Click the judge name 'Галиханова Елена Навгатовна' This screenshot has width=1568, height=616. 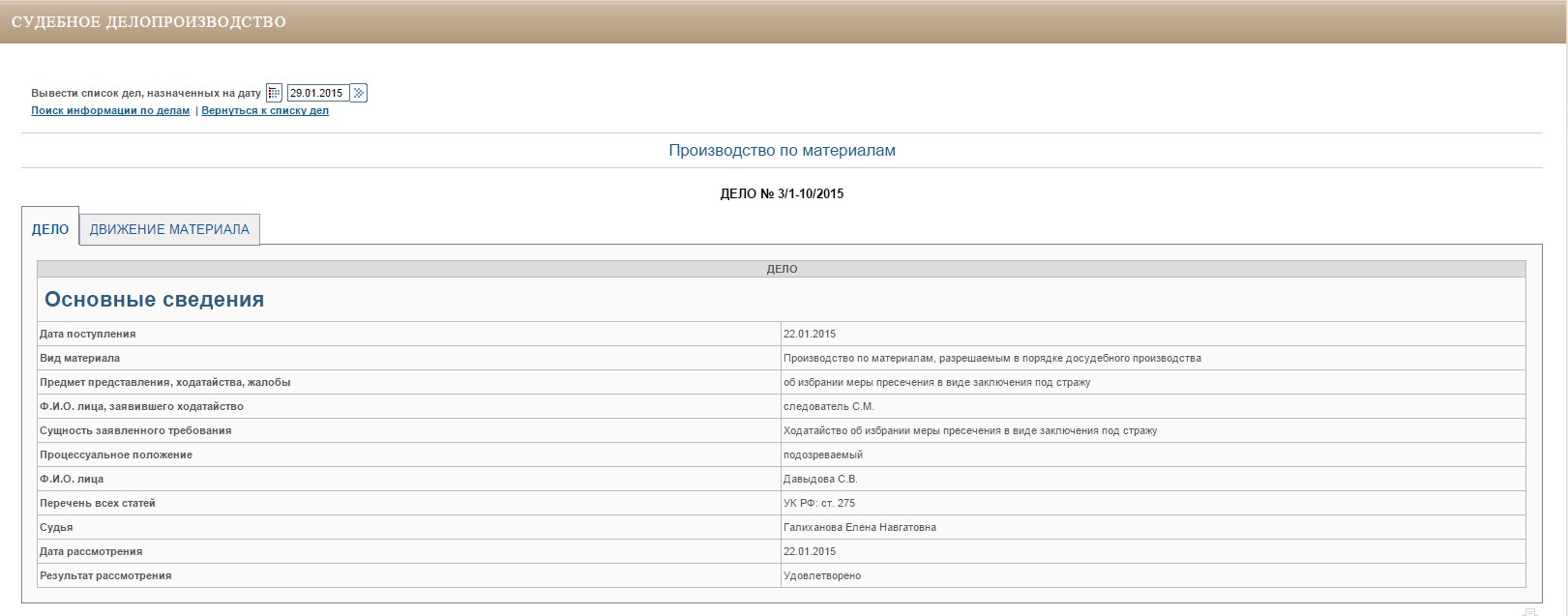coord(860,527)
